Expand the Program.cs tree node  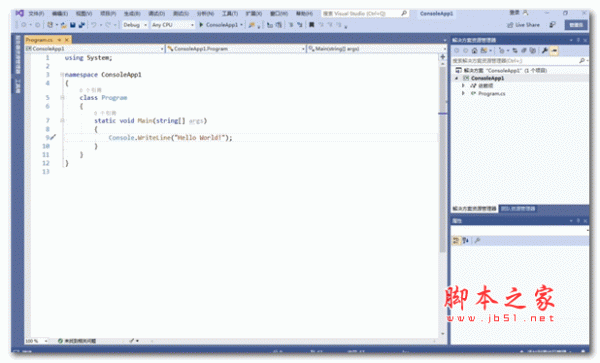click(463, 93)
